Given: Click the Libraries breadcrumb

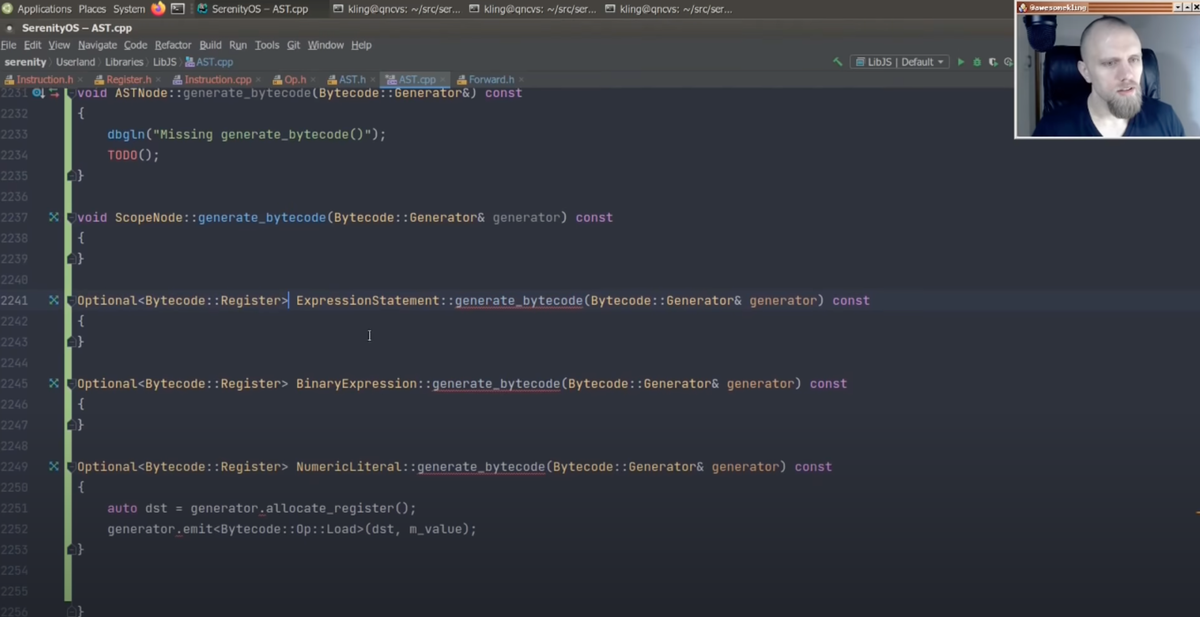Looking at the screenshot, I should [124, 62].
